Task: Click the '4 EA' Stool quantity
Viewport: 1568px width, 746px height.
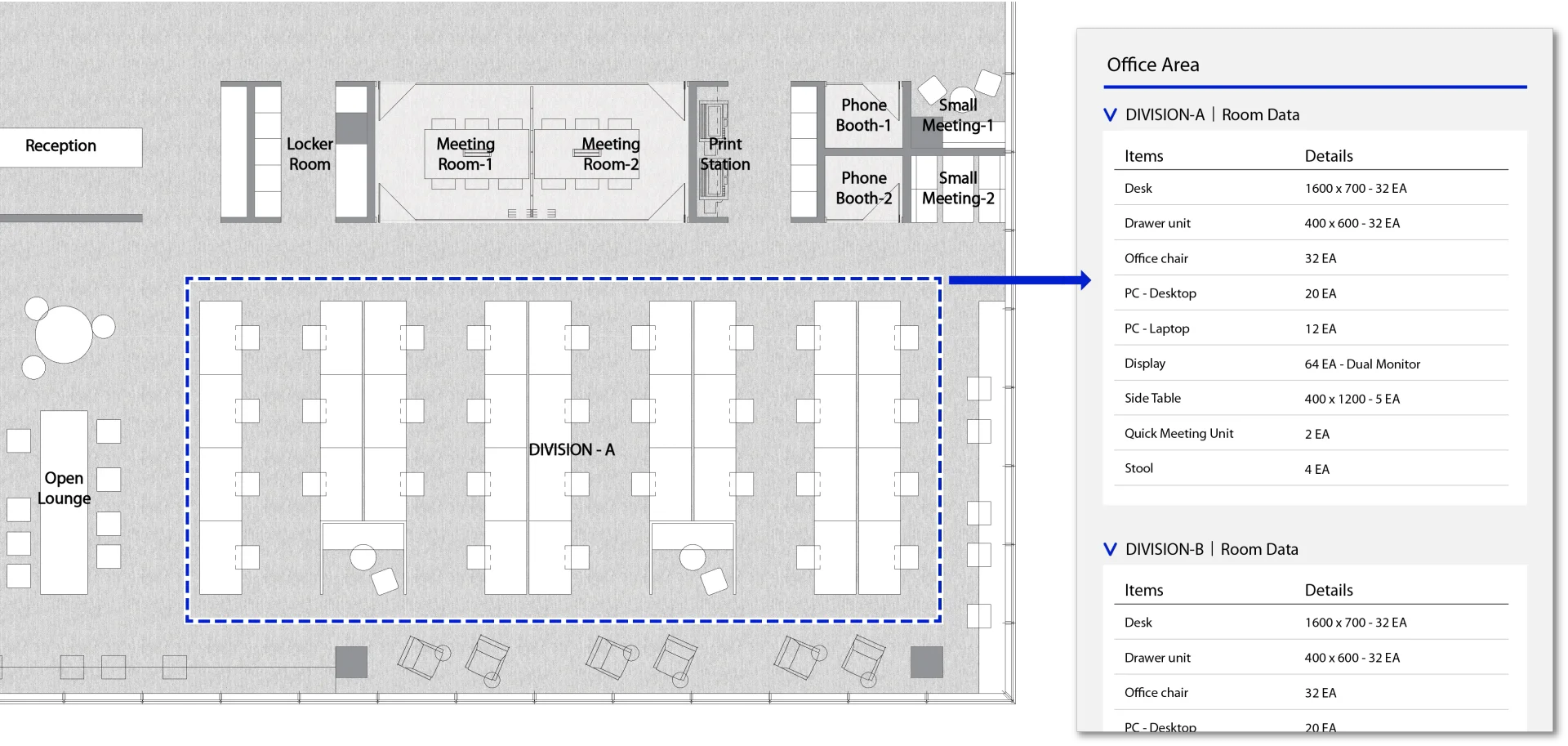Action: click(1317, 470)
